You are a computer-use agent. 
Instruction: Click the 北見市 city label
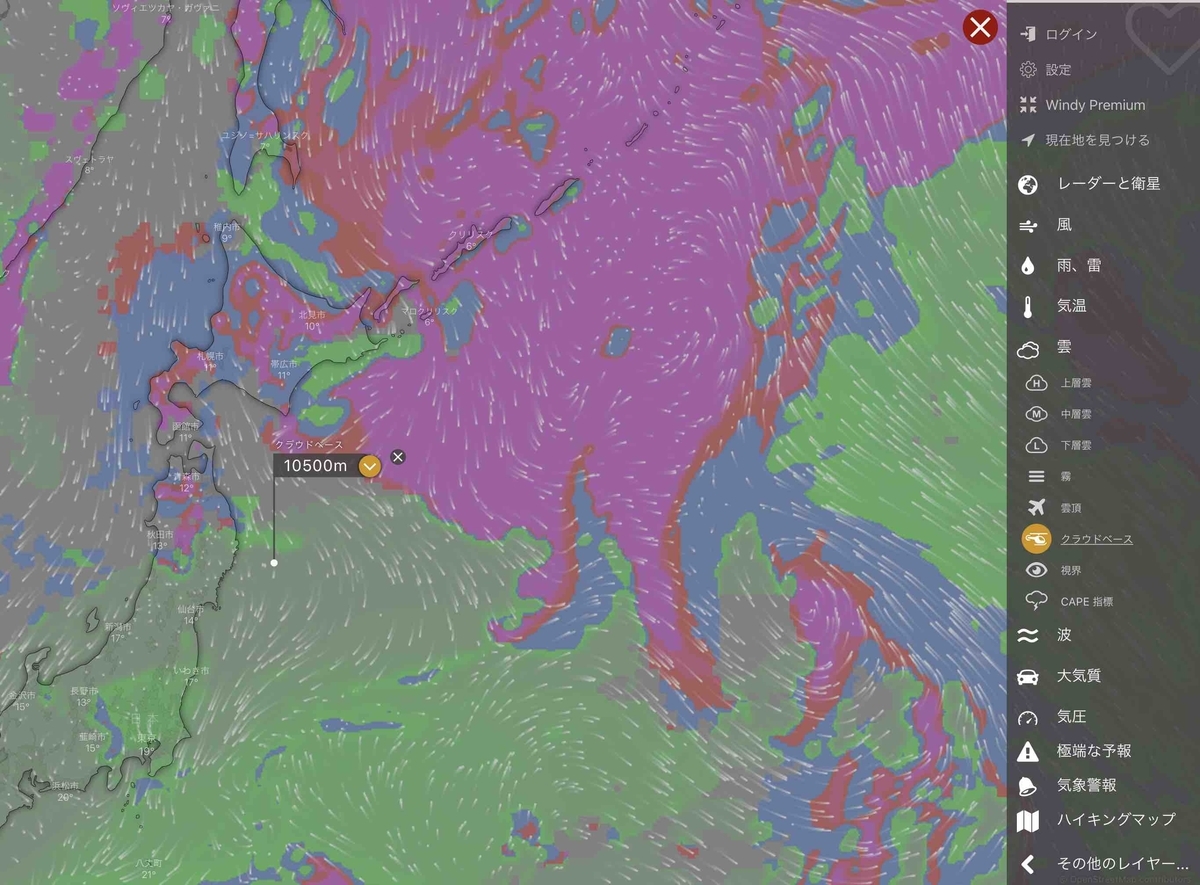311,315
